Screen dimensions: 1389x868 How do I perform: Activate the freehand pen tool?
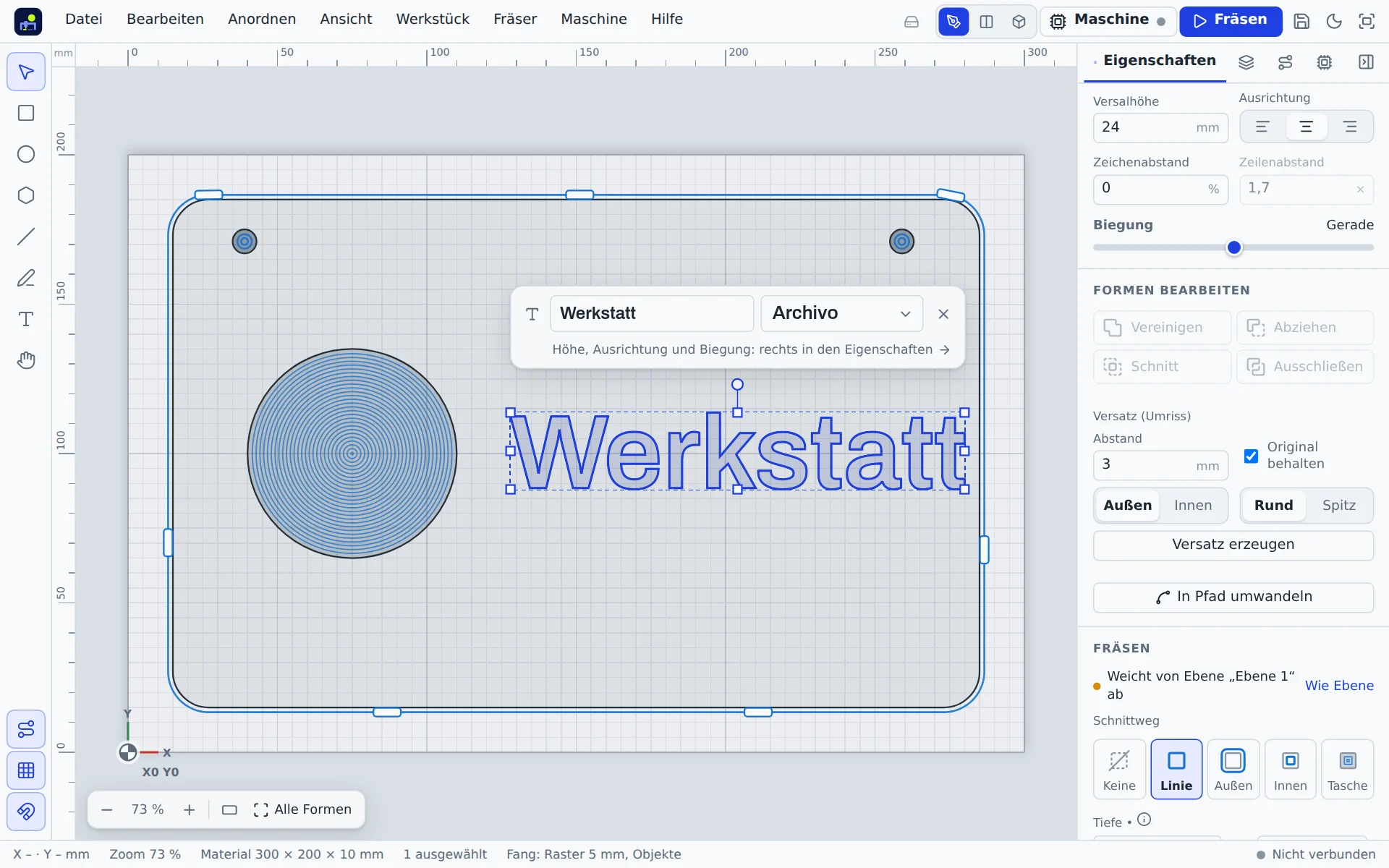point(26,278)
